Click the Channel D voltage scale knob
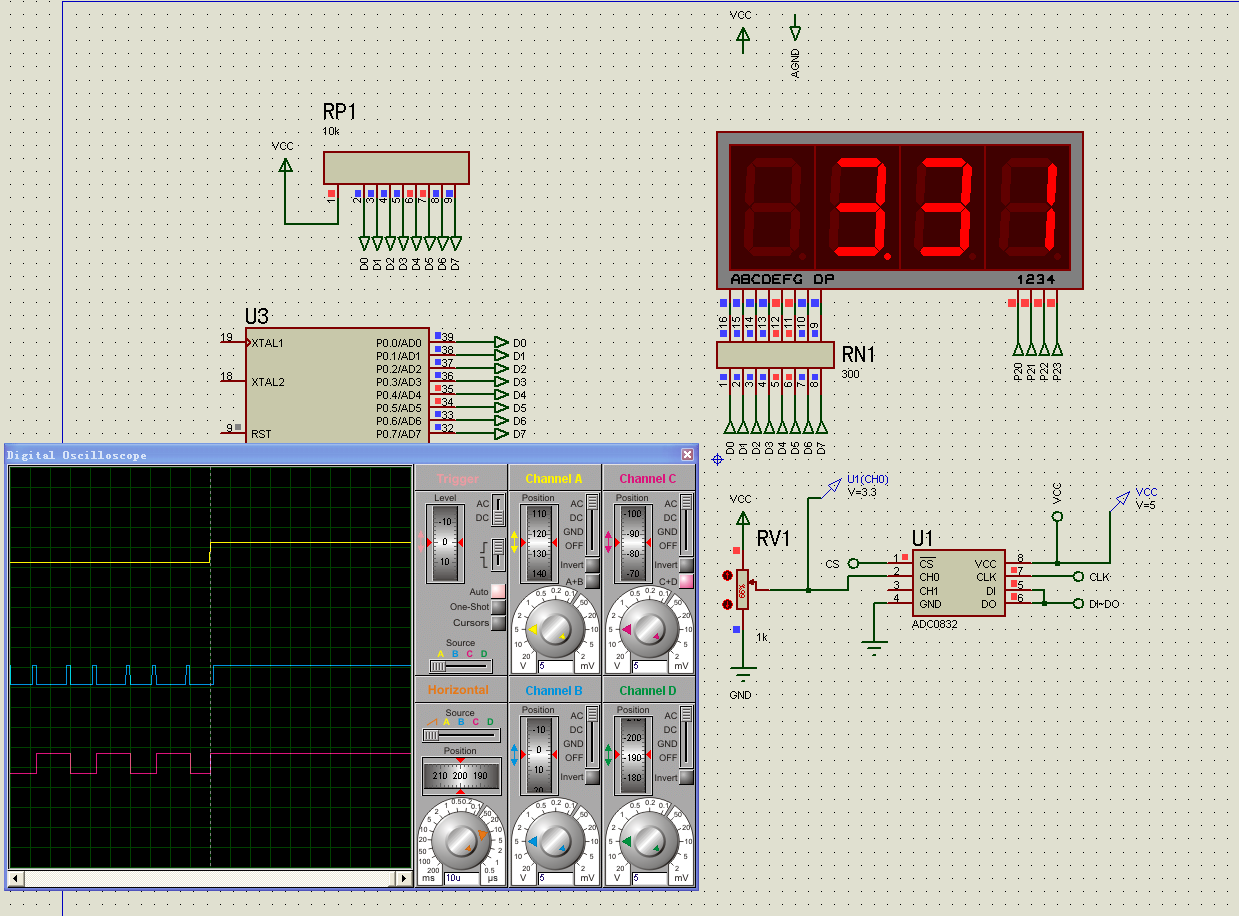 pyautogui.click(x=648, y=841)
